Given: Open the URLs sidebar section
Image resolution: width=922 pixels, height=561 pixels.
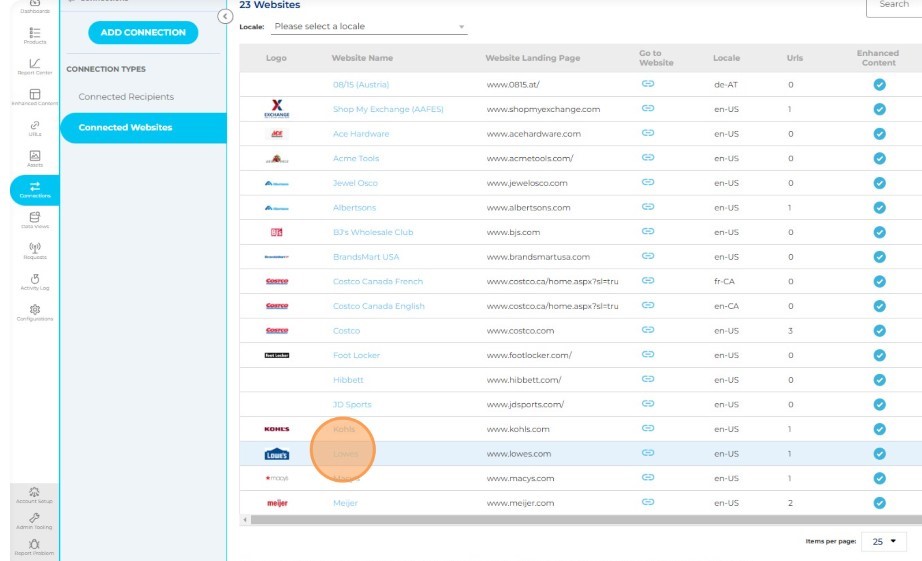Looking at the screenshot, I should point(35,128).
